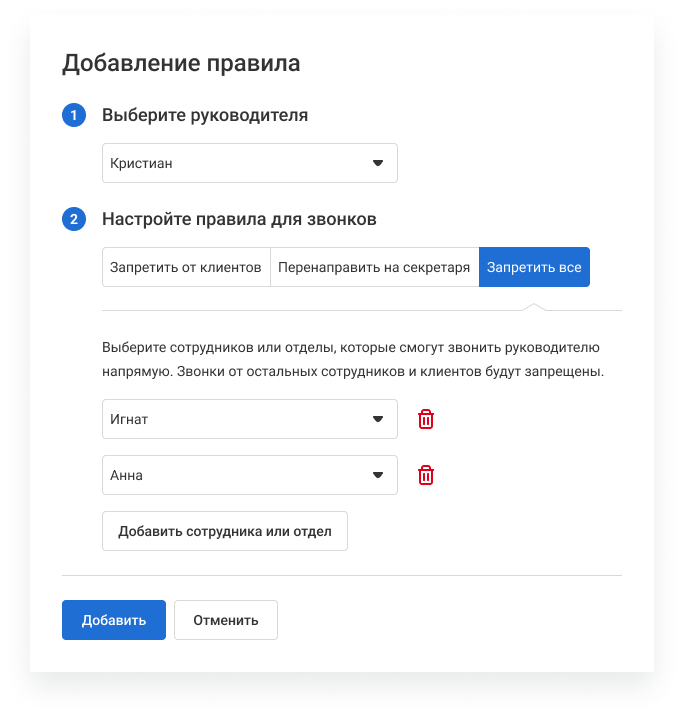Expand the Анна employee dropdown
684x717 pixels.
click(250, 475)
